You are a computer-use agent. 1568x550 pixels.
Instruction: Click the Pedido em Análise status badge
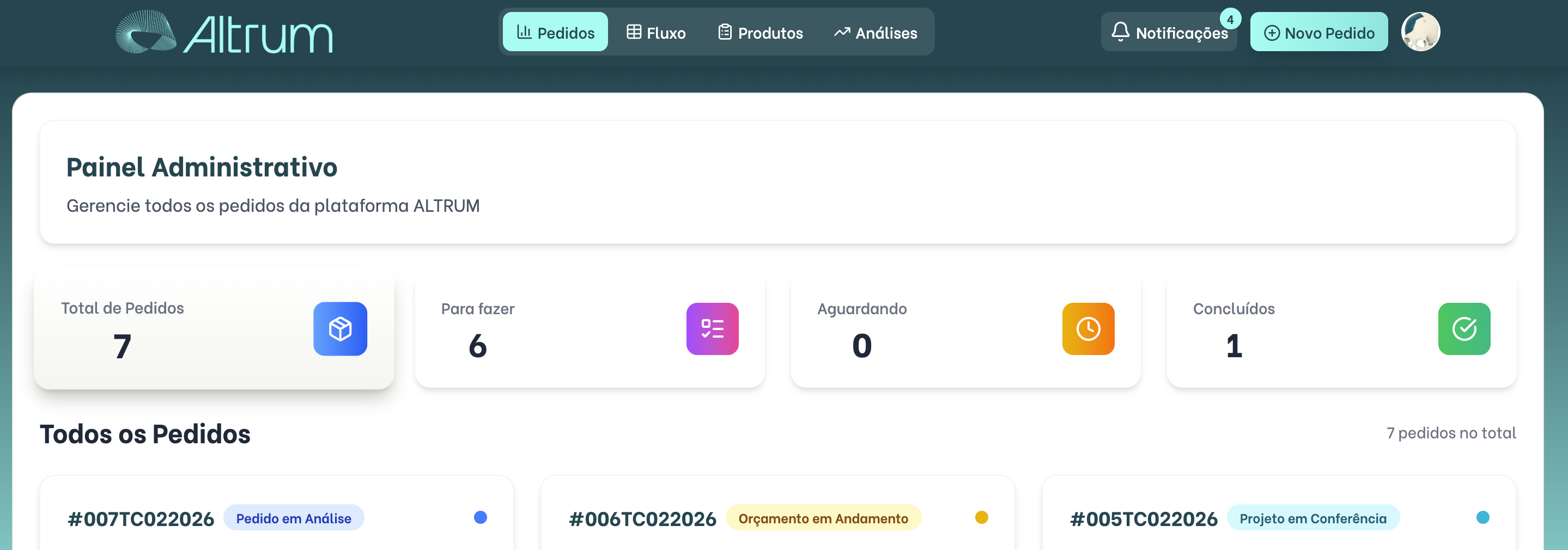(294, 518)
